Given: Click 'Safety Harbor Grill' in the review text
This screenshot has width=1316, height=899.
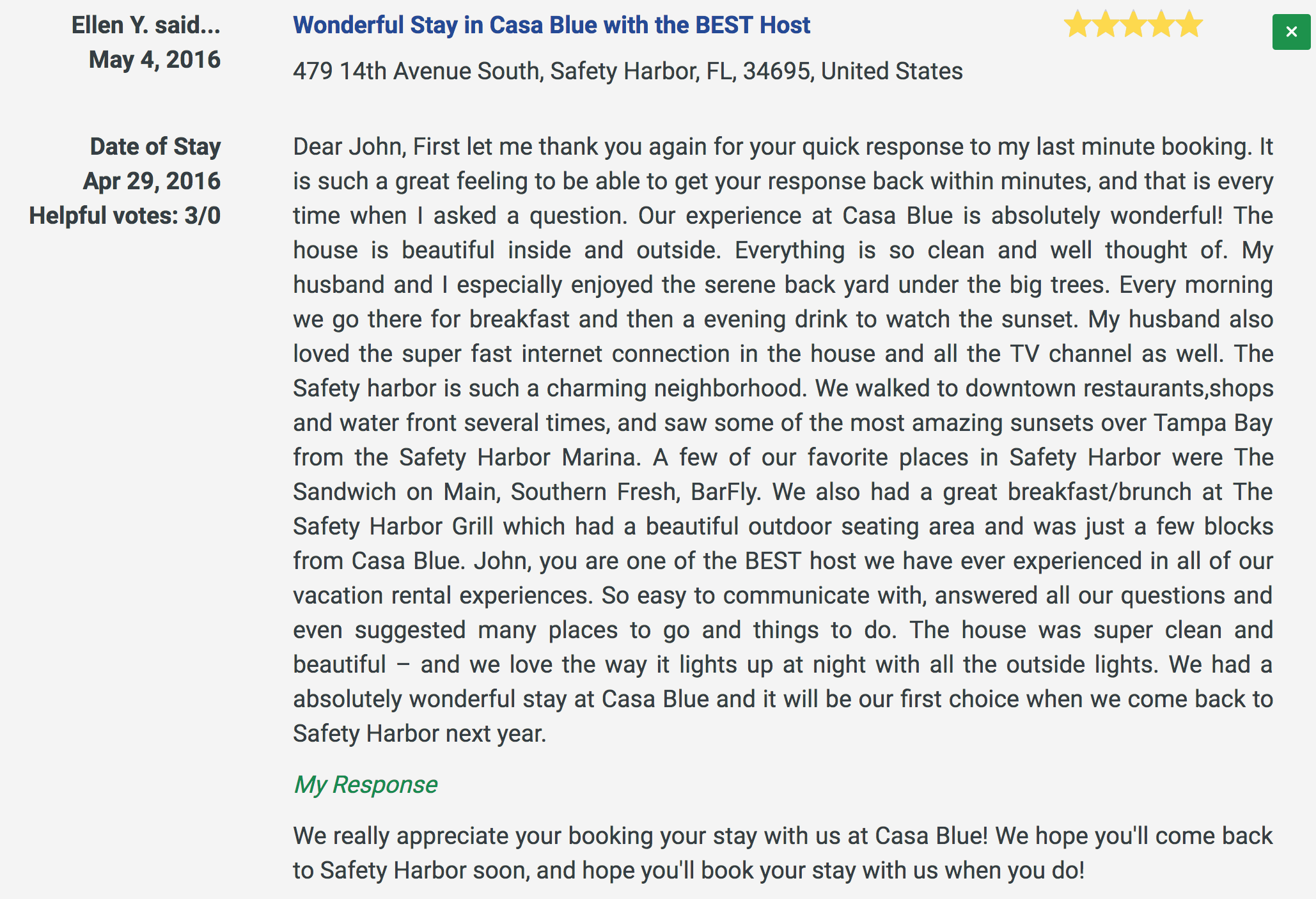Looking at the screenshot, I should click(x=393, y=526).
